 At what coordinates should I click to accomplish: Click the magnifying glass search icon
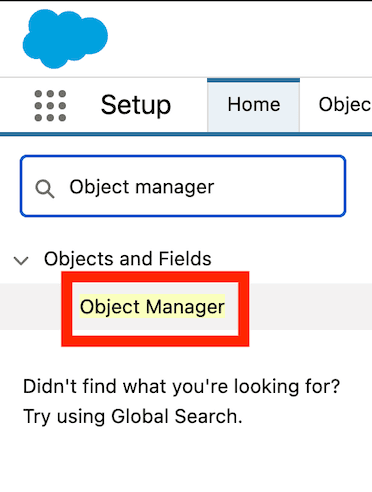pos(45,189)
